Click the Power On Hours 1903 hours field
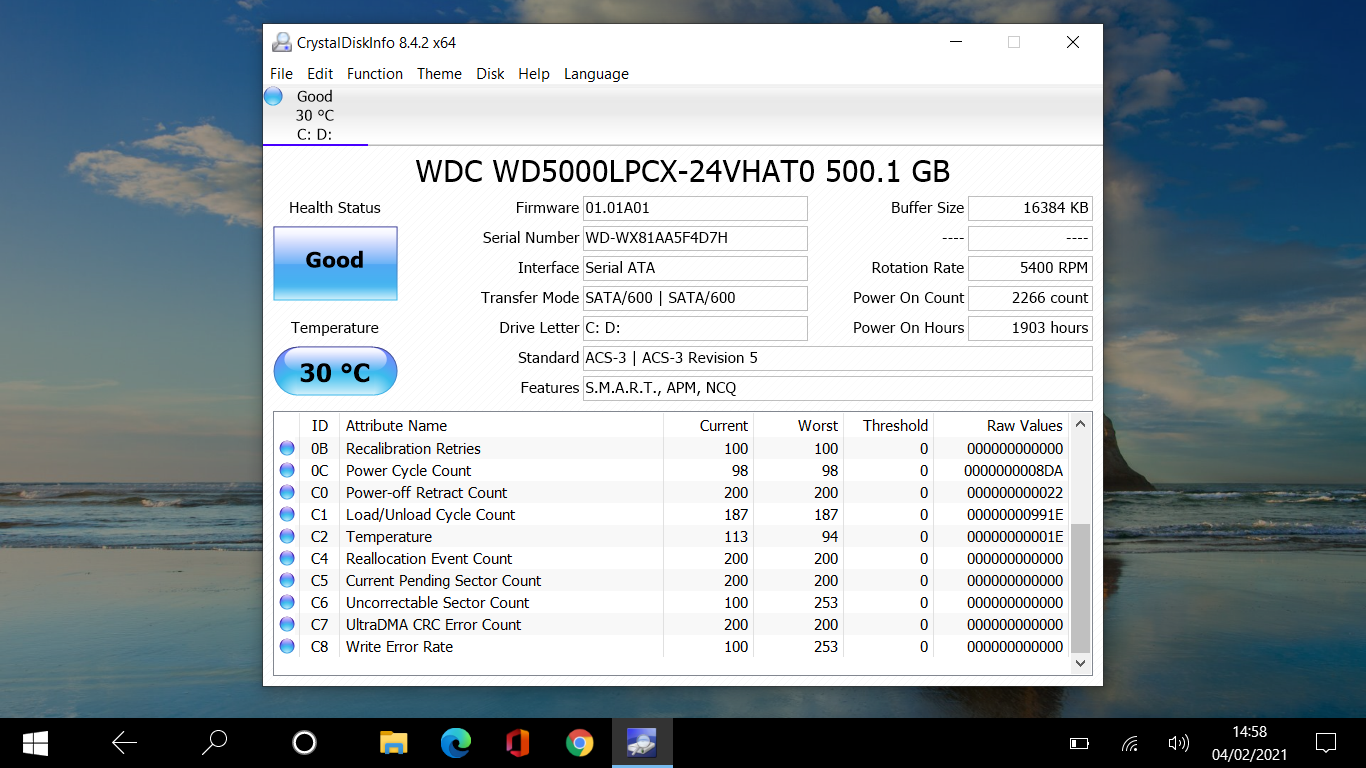The width and height of the screenshot is (1366, 768). click(1030, 328)
